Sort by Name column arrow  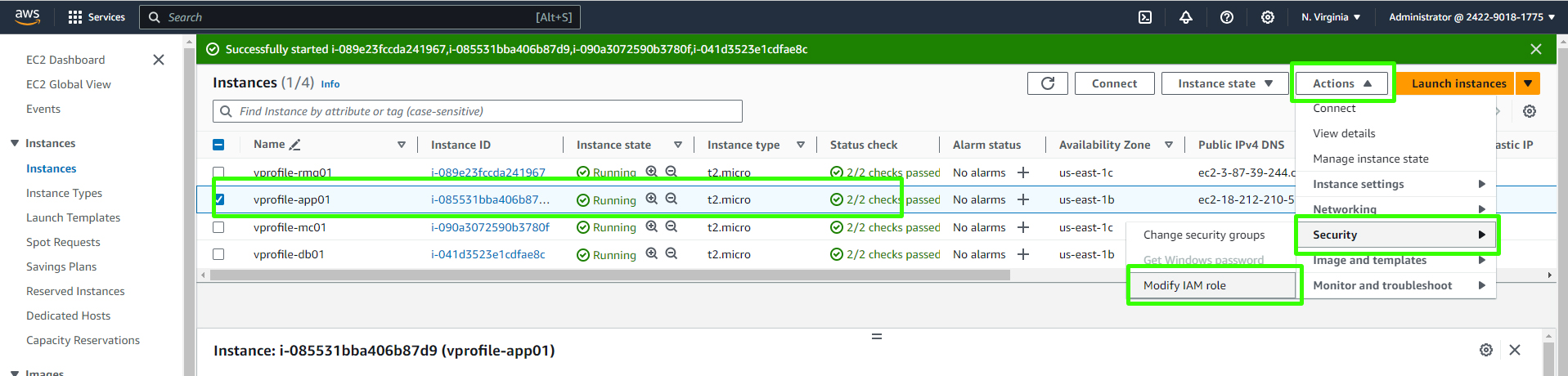point(402,145)
